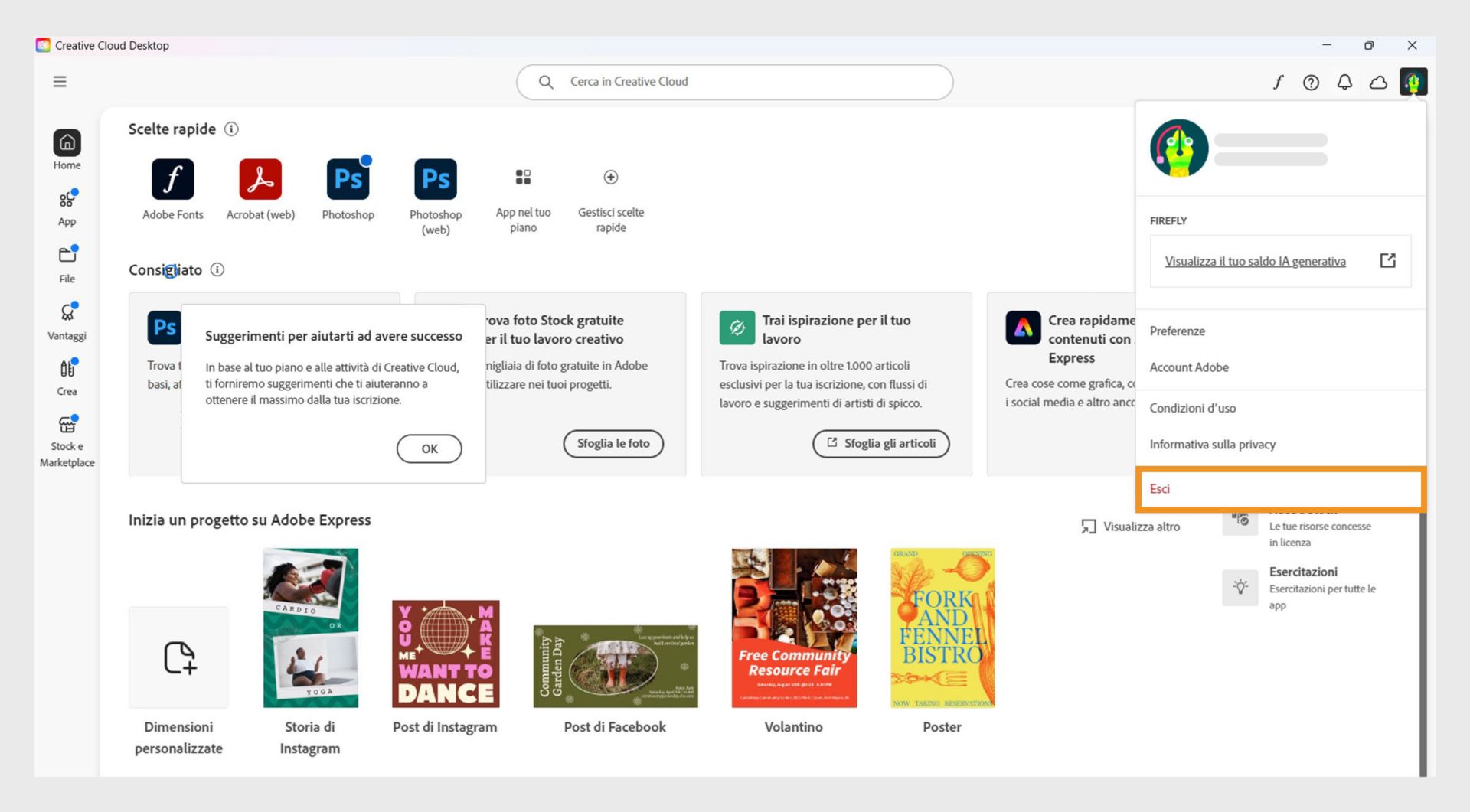Click Visualizza il tuo saldo IA generativa
The width and height of the screenshot is (1470, 812).
(x=1256, y=261)
